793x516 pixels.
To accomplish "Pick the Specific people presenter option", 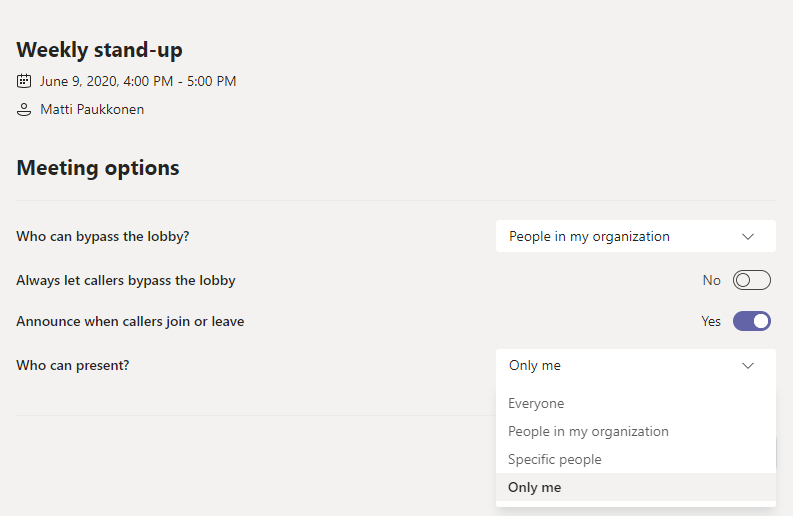I will point(554,460).
